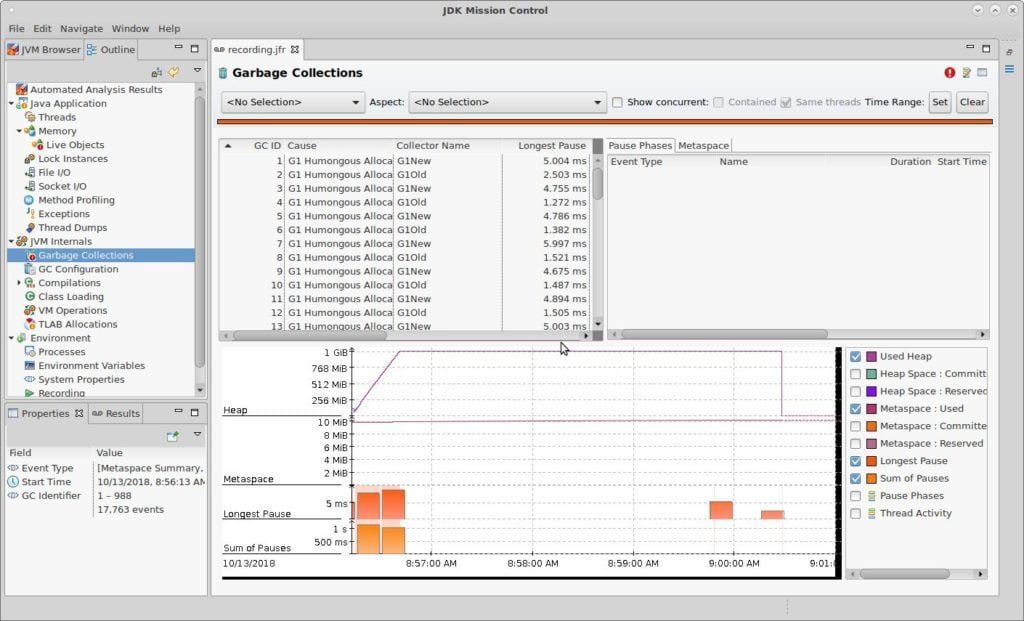Collapse the Java Application tree node
The image size is (1024, 621).
[11, 103]
